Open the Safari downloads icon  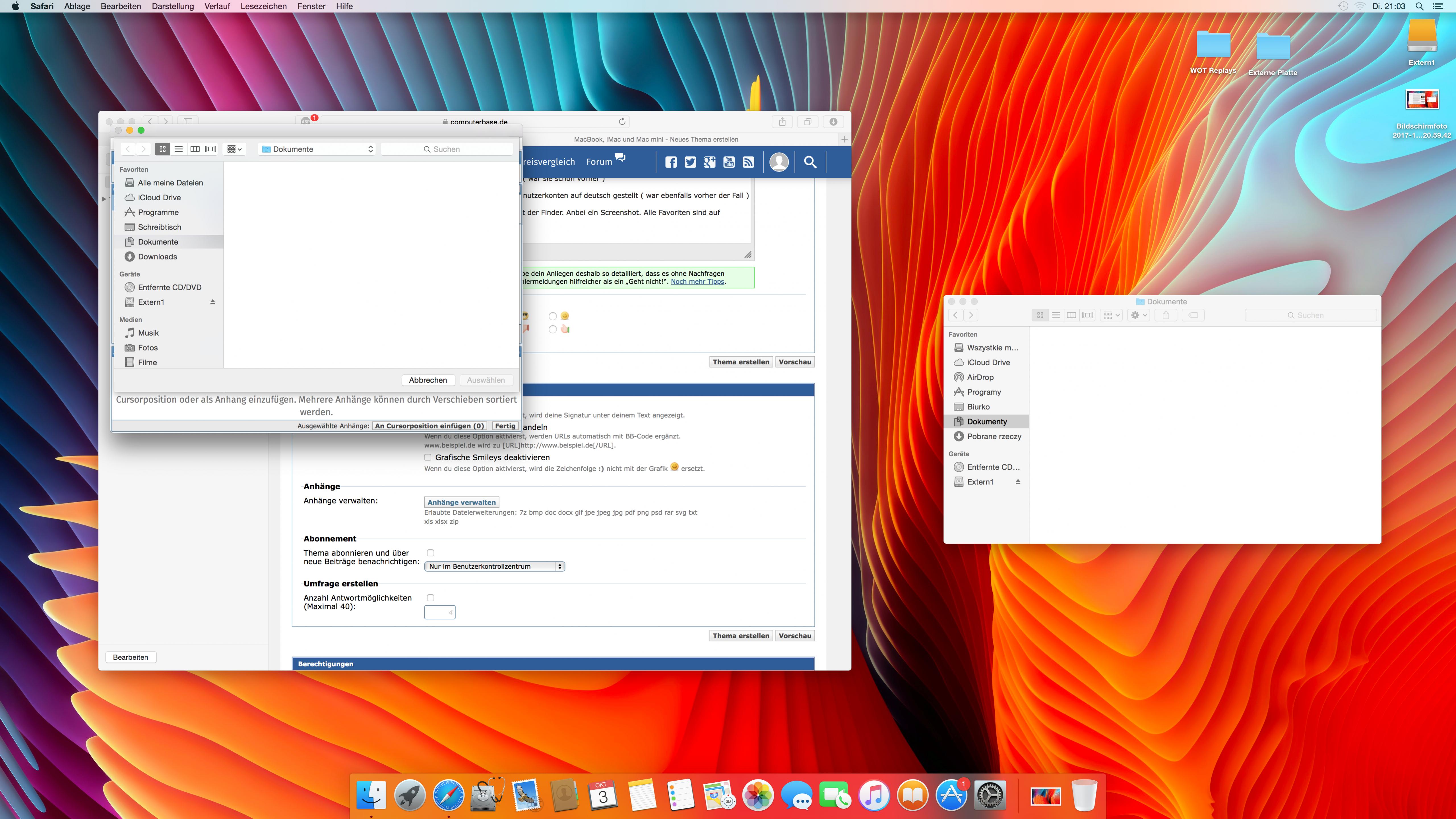(833, 121)
